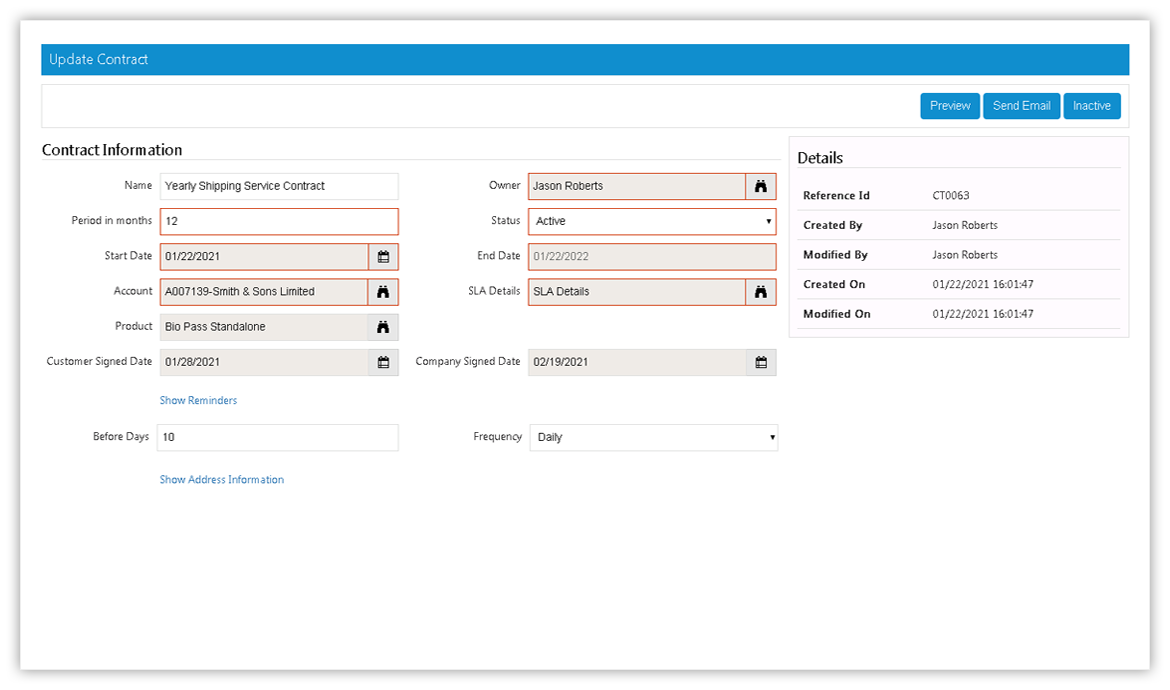Click the Company Signed Date text field
The width and height of the screenshot is (1170, 690).
point(638,362)
